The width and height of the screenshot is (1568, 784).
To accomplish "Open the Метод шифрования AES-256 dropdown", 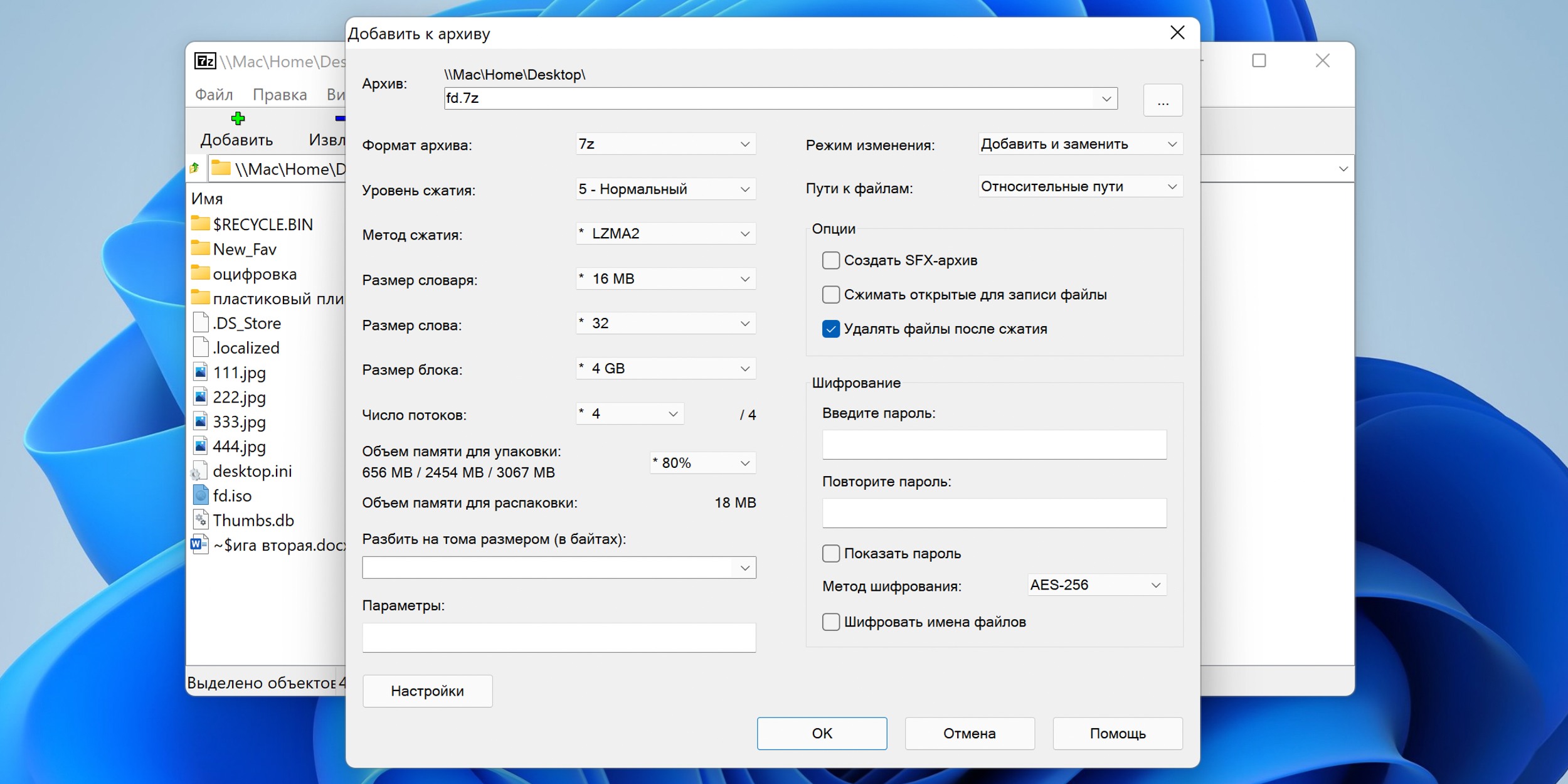I will [x=1096, y=585].
